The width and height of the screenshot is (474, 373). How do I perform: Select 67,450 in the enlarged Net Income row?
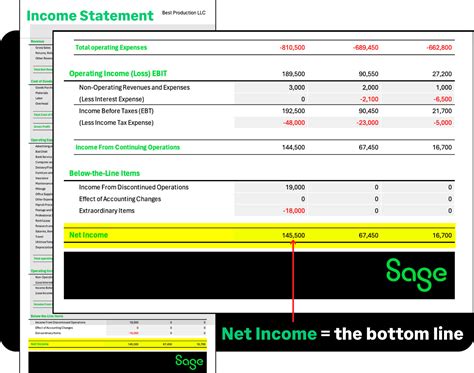click(x=368, y=235)
